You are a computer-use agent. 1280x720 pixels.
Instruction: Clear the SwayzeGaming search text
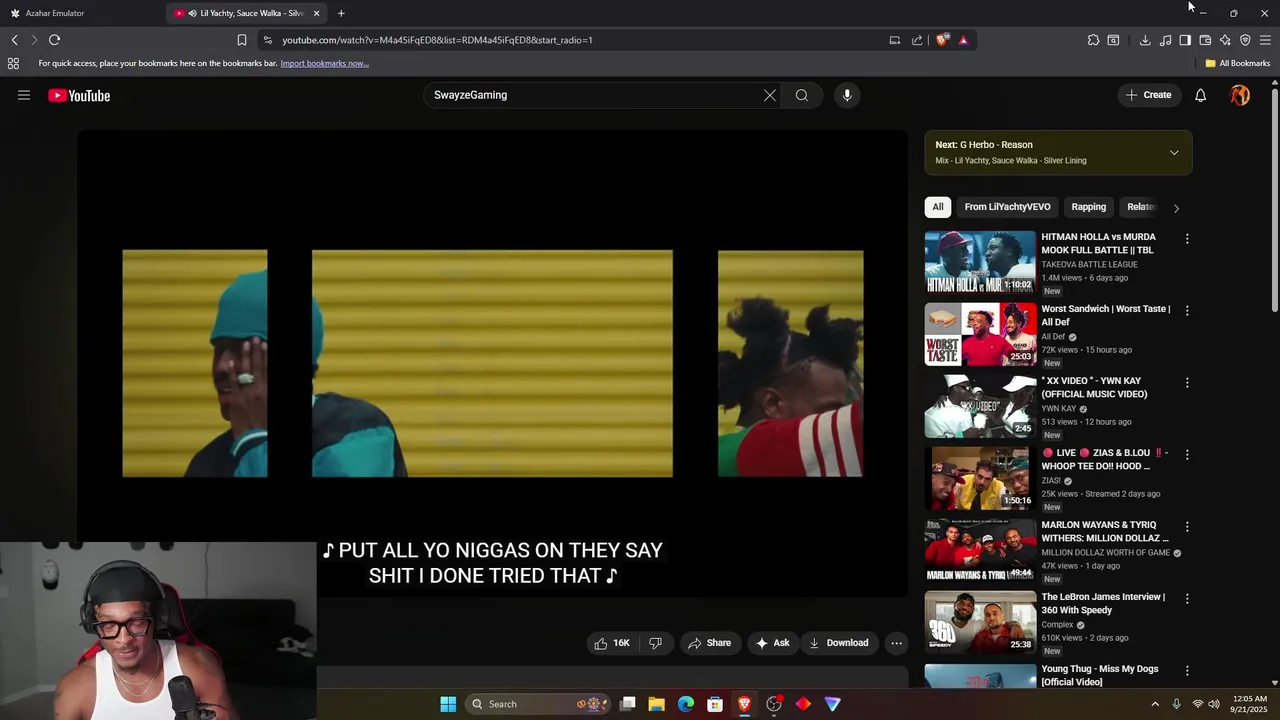point(770,95)
